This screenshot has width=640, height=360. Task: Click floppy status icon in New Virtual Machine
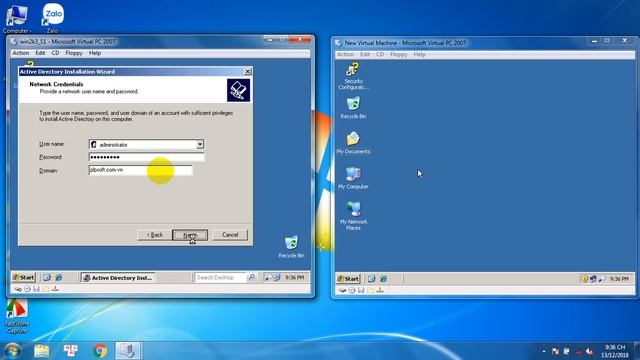[x=361, y=290]
